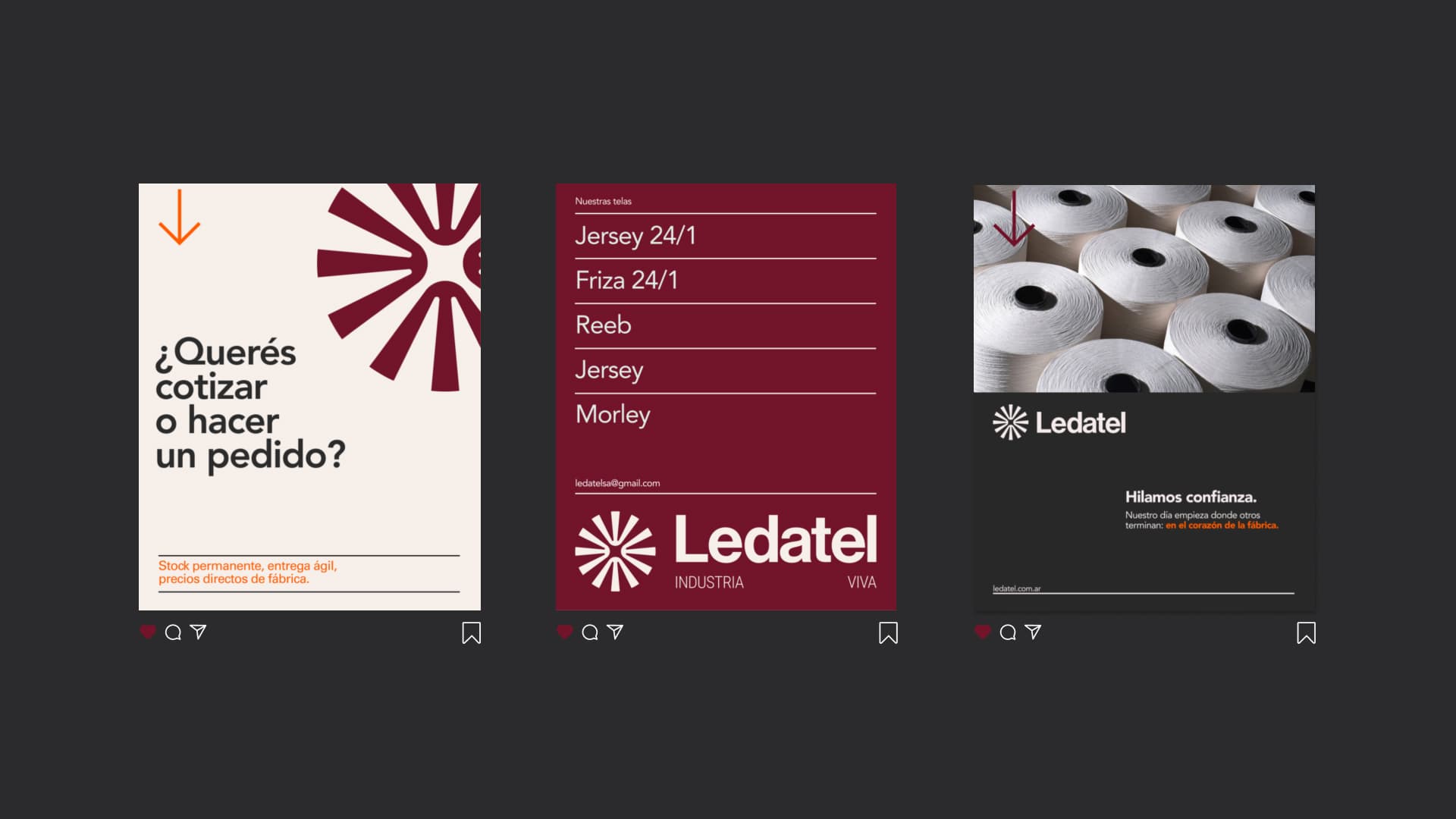The height and width of the screenshot is (819, 1456).
Task: Comment on the "Nuestras telas" post
Action: click(590, 632)
